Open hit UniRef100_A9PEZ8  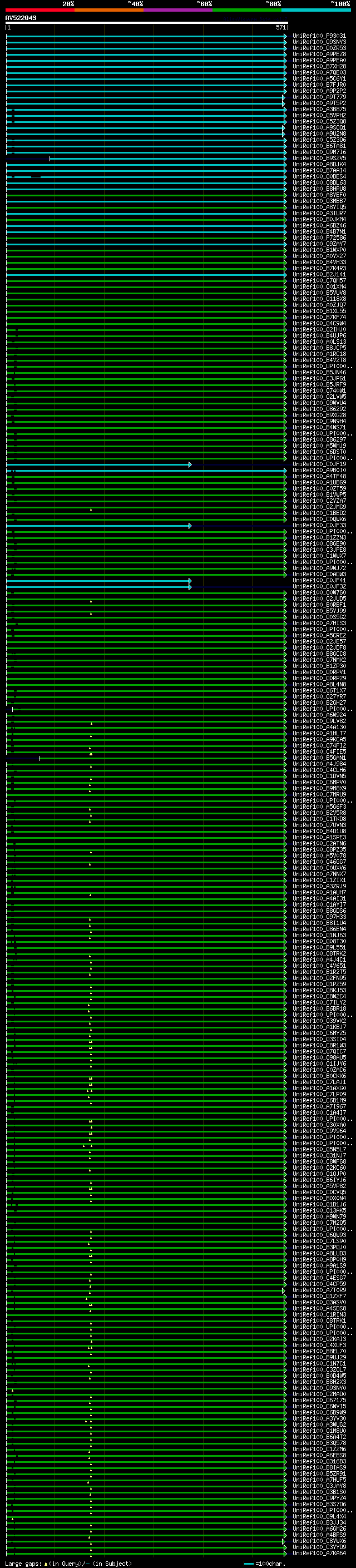319,54
